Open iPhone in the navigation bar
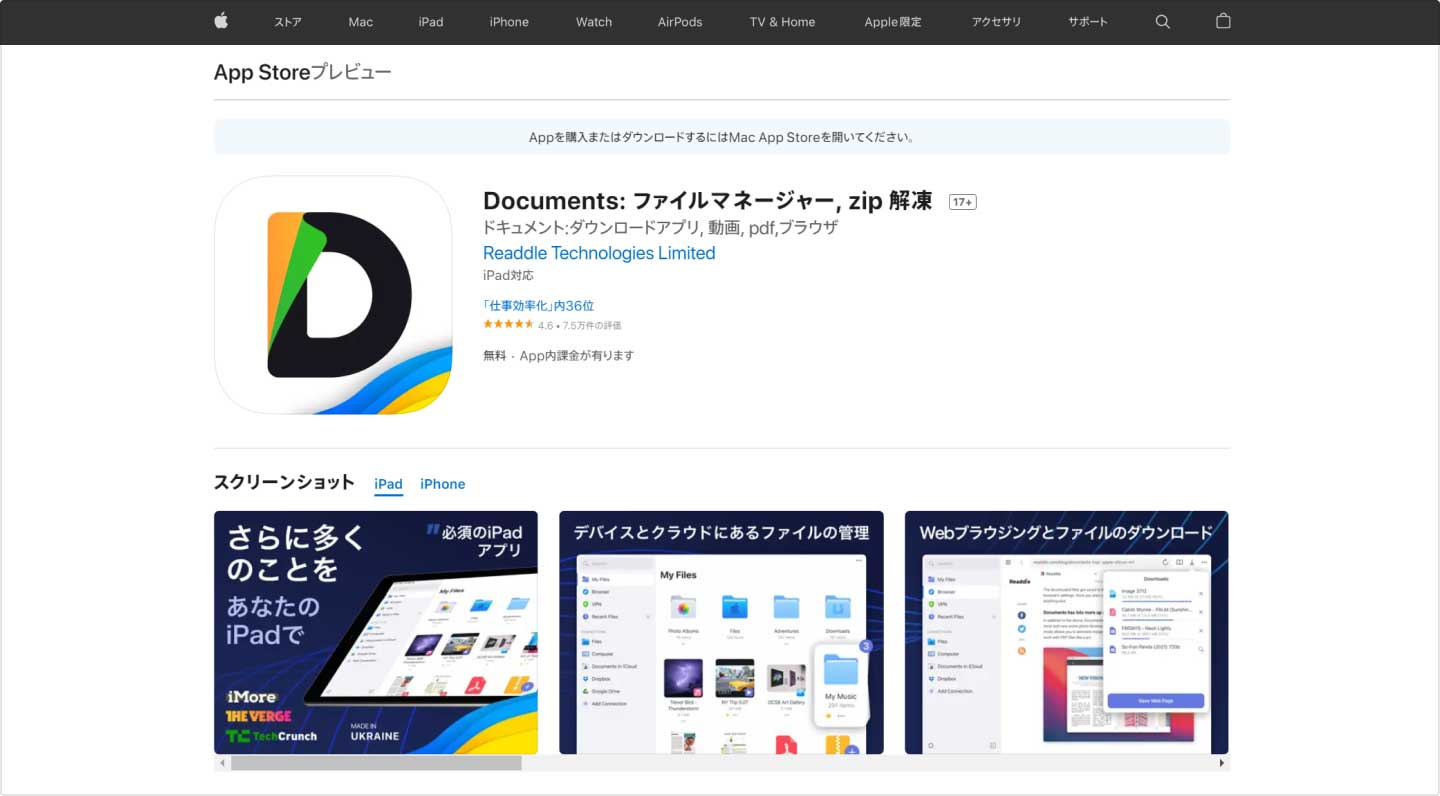 (509, 22)
